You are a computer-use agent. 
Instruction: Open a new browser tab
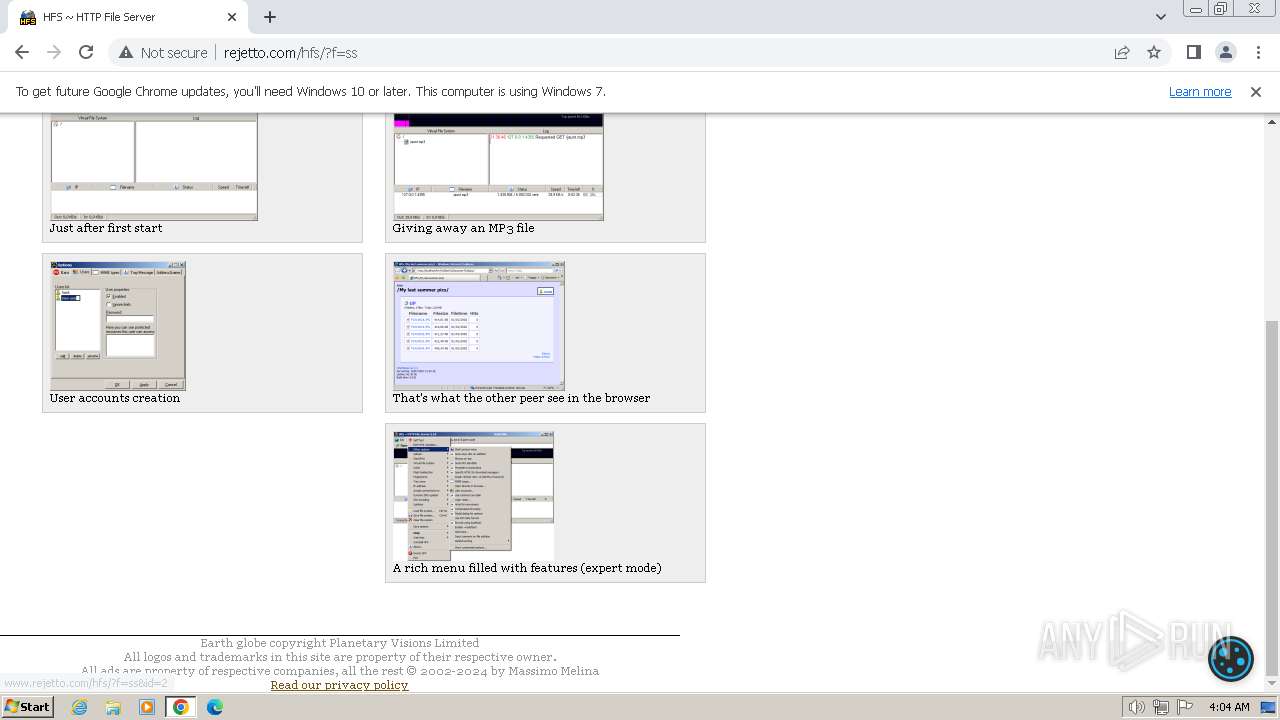(x=270, y=17)
